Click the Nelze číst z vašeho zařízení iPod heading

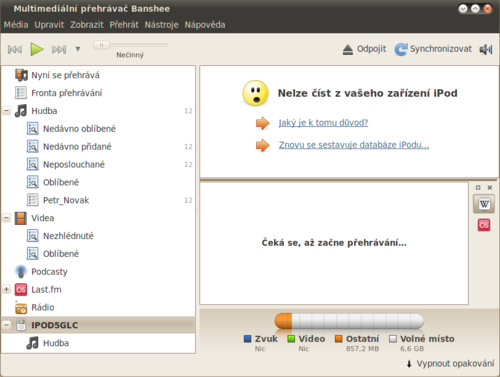(x=368, y=93)
